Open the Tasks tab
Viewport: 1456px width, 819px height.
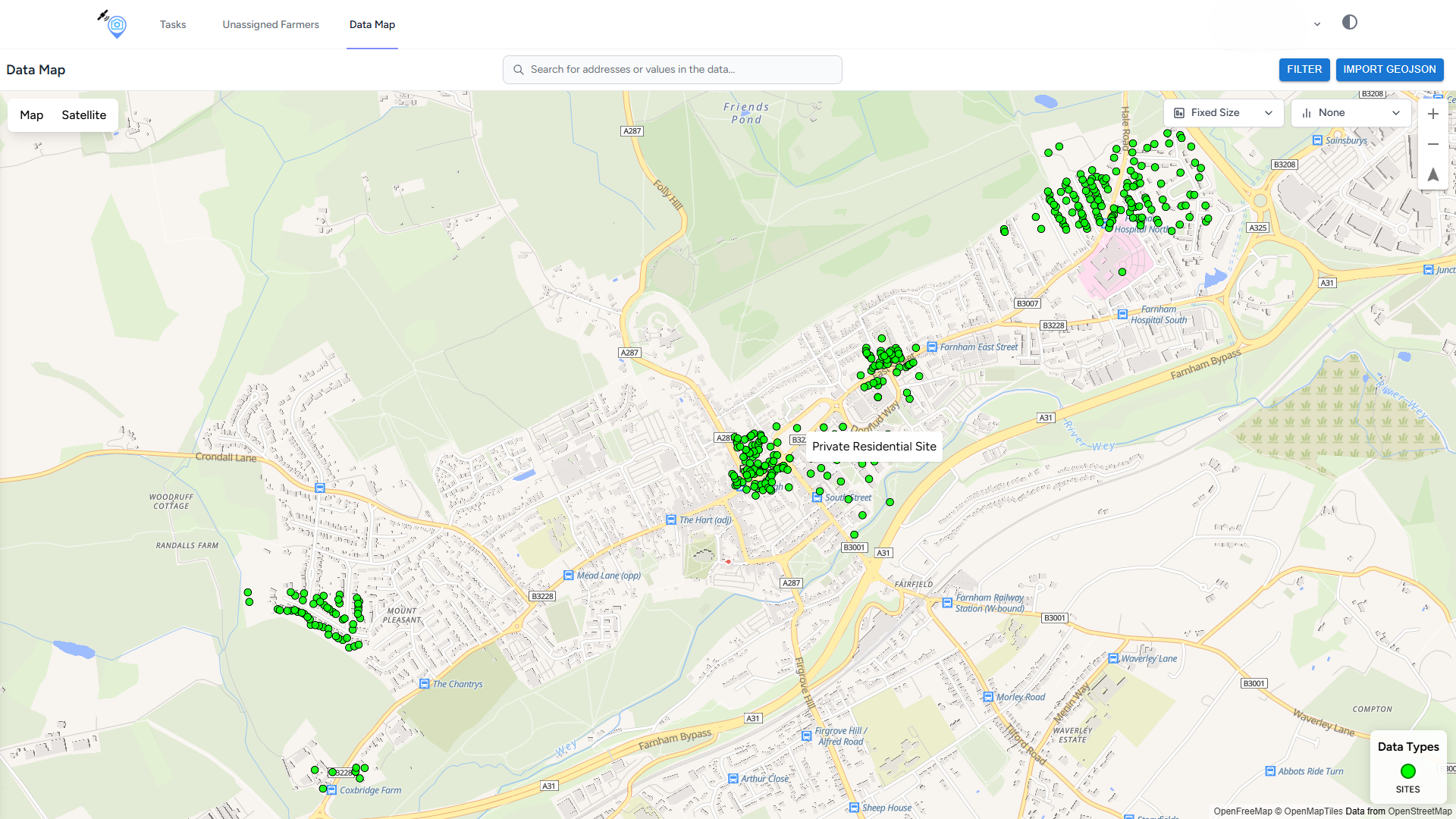173,24
